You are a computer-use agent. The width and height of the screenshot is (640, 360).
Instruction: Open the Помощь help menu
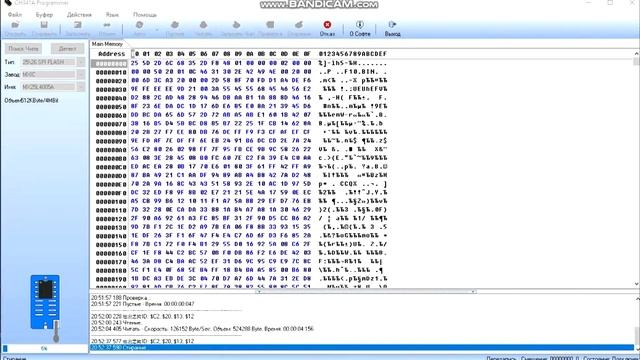[145, 15]
